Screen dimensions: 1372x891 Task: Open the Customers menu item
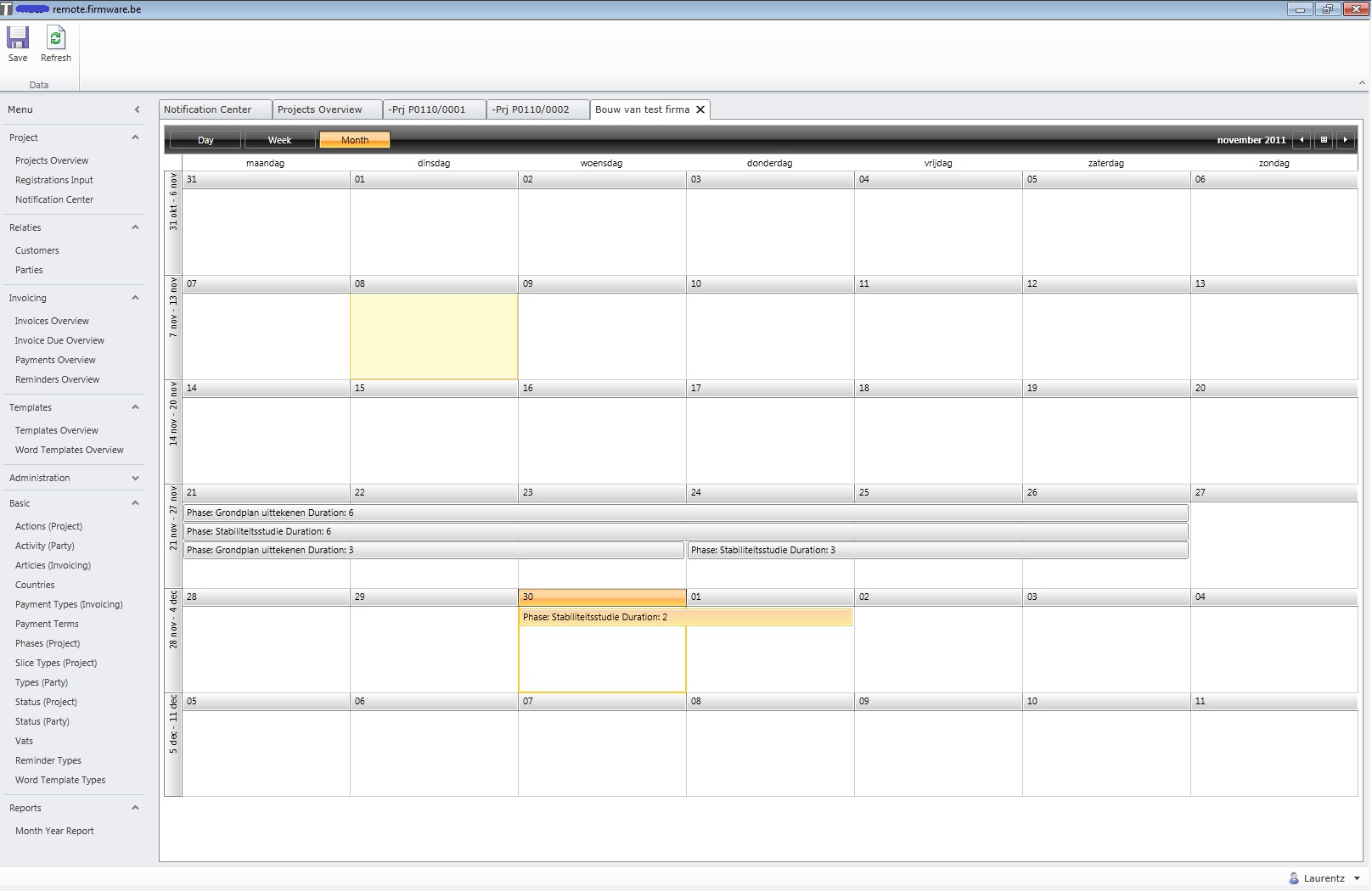[37, 250]
